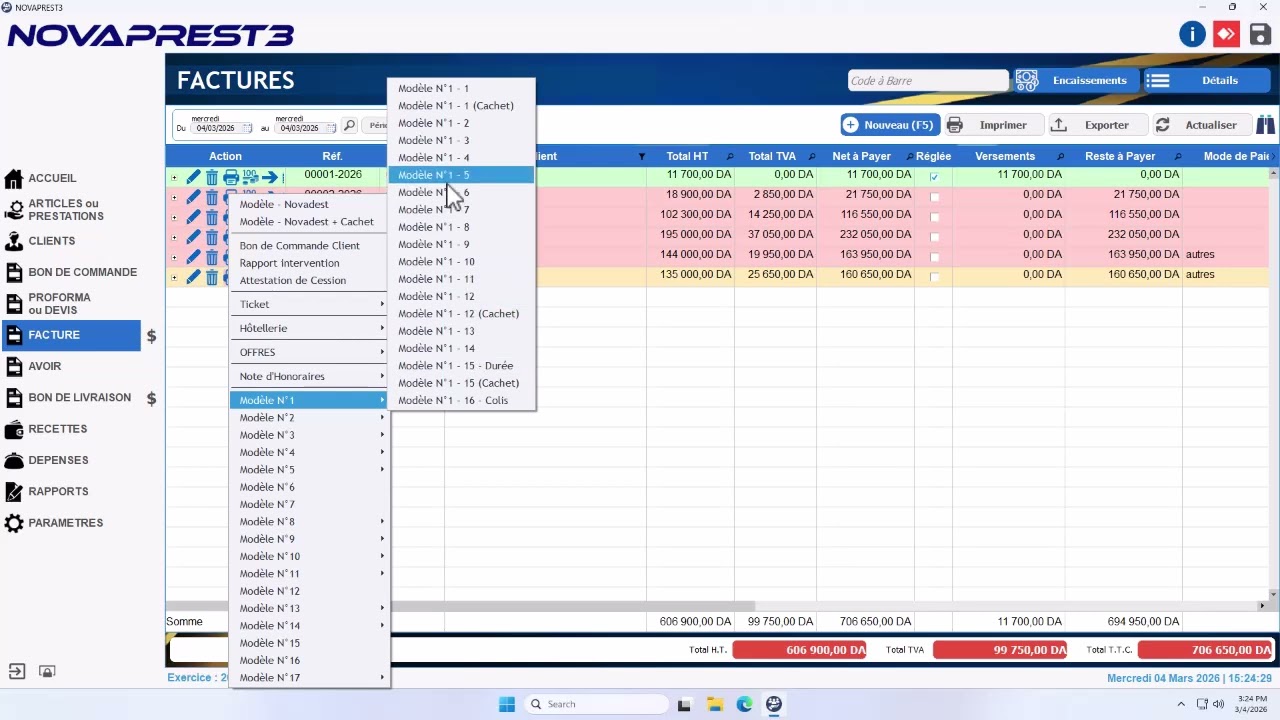Open File Explorer from the taskbar

[714, 704]
